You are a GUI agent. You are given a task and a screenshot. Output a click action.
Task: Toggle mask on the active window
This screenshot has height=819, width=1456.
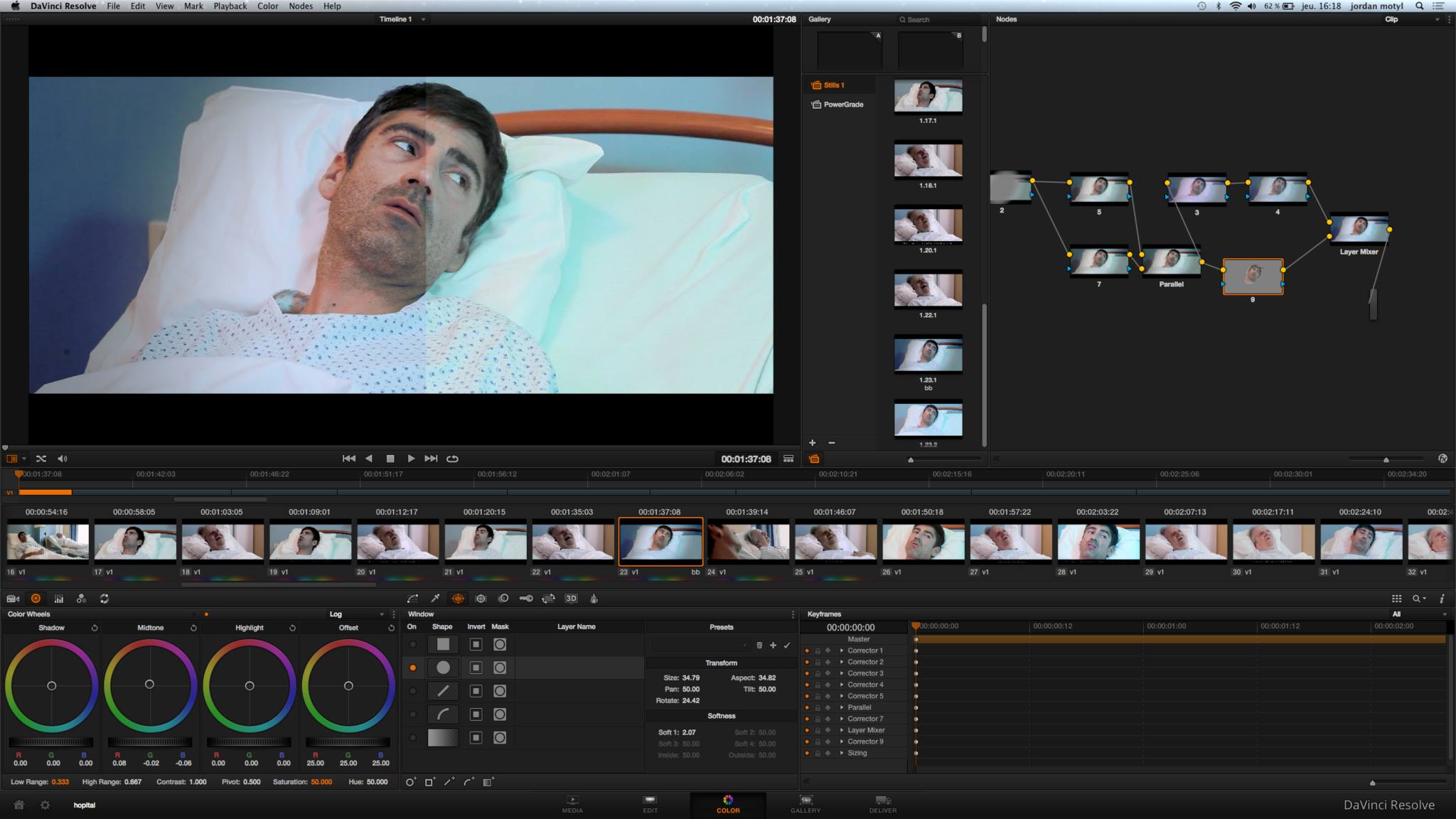click(500, 668)
